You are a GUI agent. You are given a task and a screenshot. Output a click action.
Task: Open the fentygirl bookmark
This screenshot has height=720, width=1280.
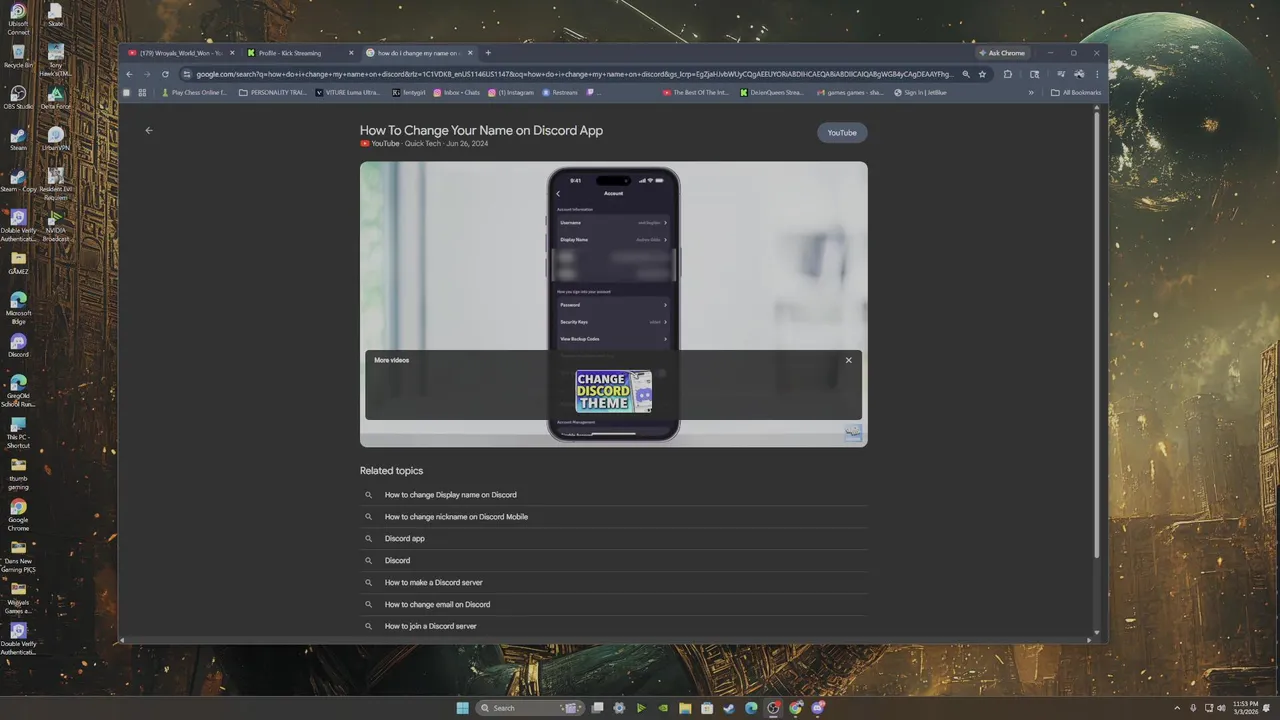pyautogui.click(x=409, y=92)
